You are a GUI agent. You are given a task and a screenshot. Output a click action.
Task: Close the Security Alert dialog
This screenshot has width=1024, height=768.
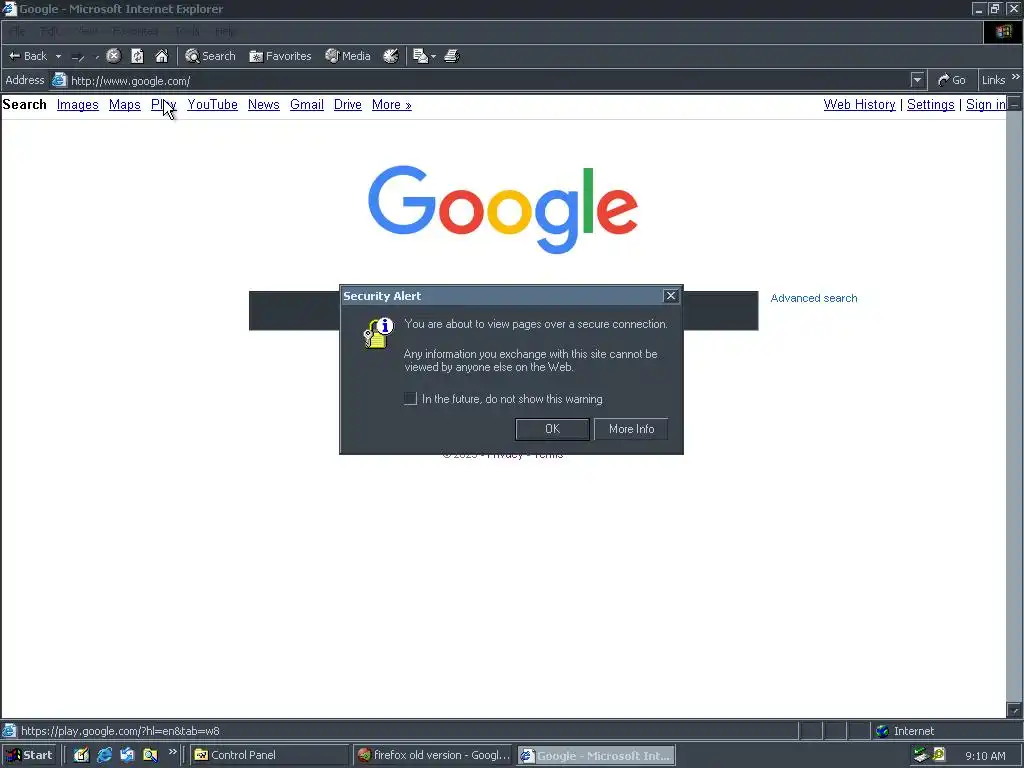(671, 296)
